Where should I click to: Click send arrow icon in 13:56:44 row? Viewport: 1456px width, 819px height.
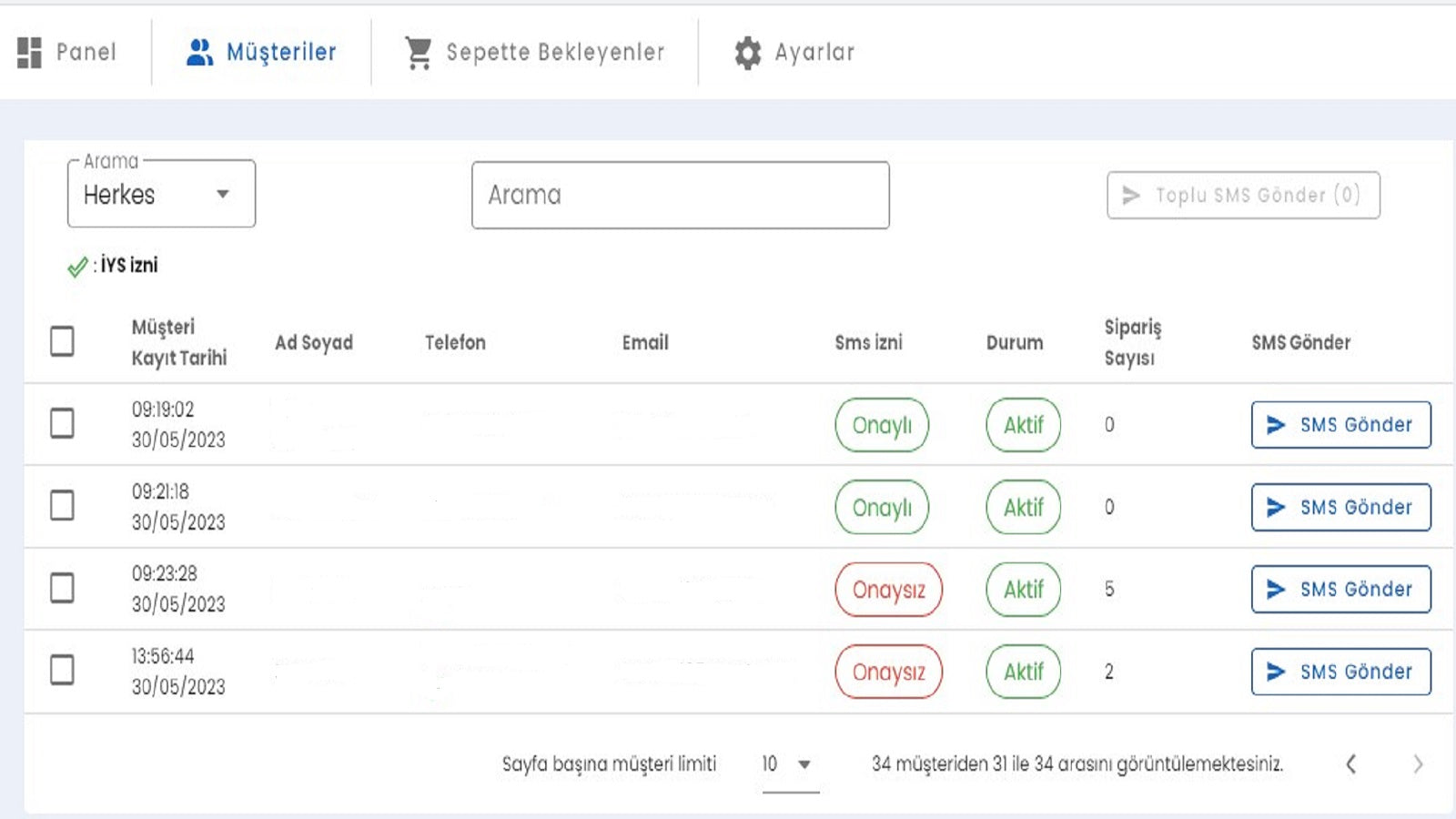tap(1276, 672)
